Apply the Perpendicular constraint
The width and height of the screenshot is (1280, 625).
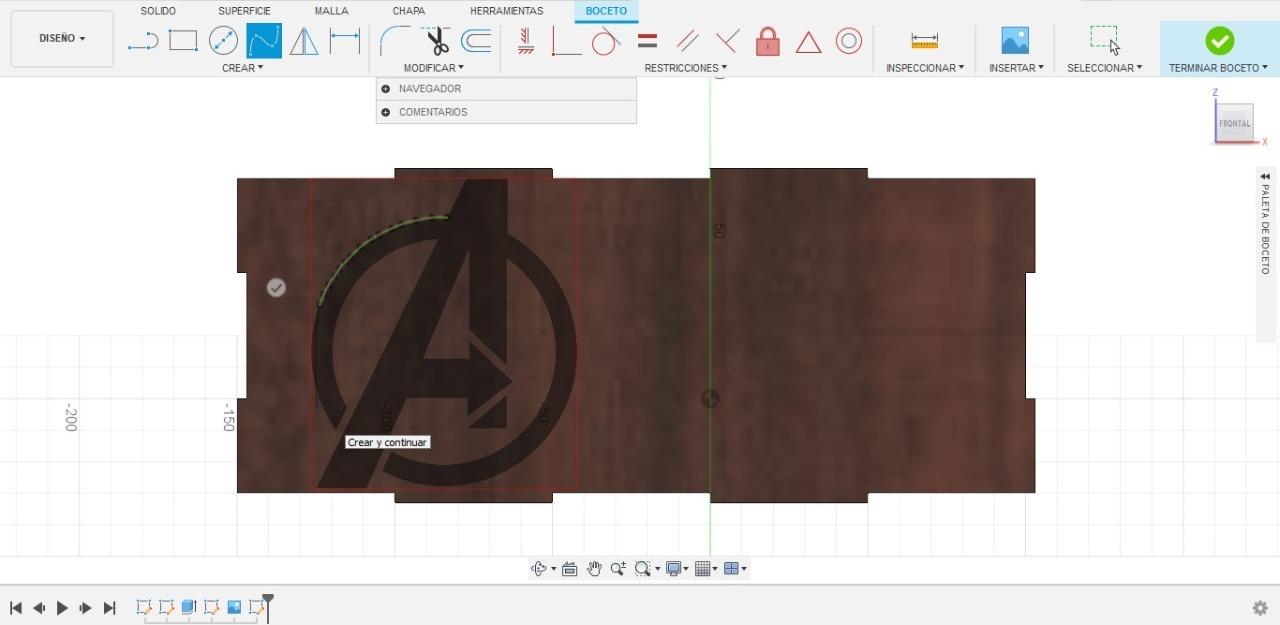point(727,41)
